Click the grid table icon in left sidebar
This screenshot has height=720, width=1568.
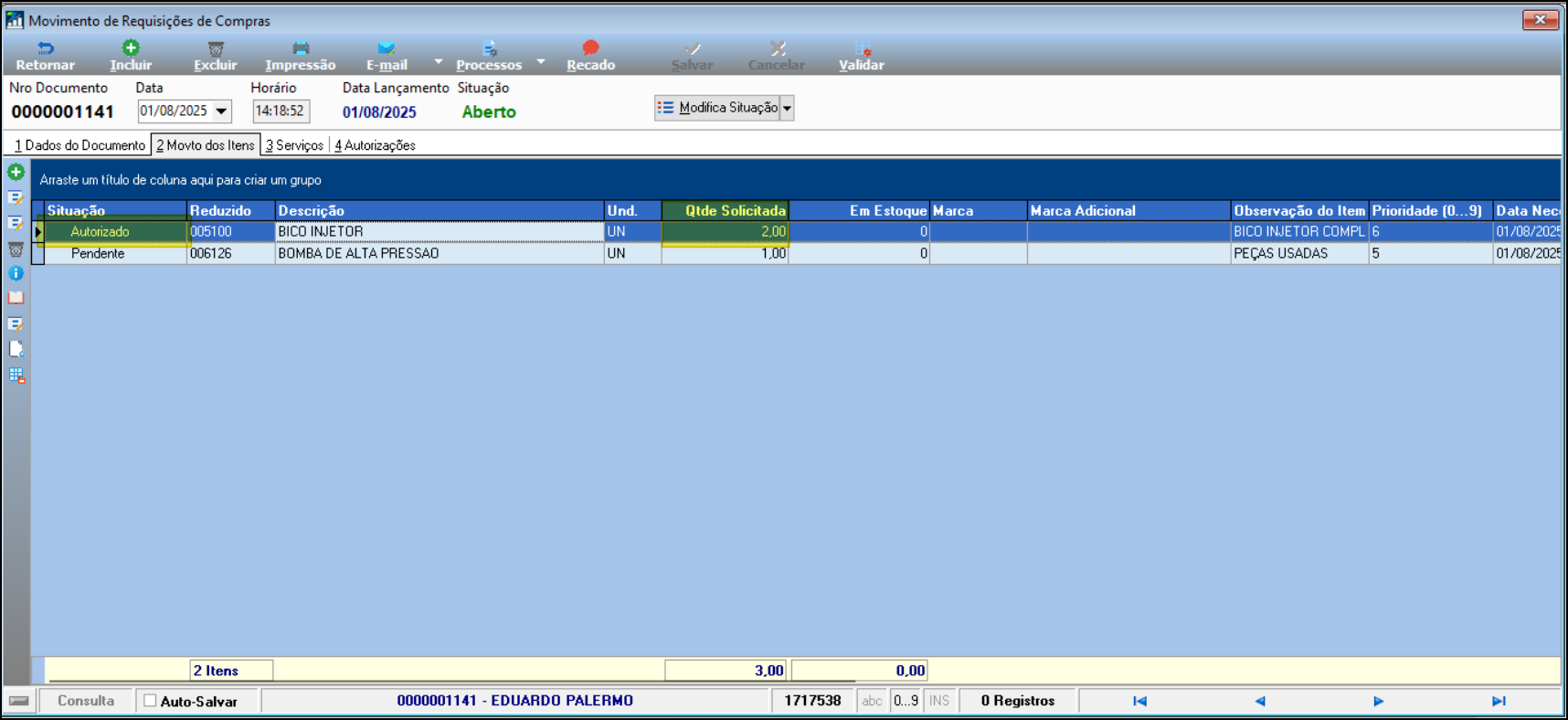click(16, 375)
